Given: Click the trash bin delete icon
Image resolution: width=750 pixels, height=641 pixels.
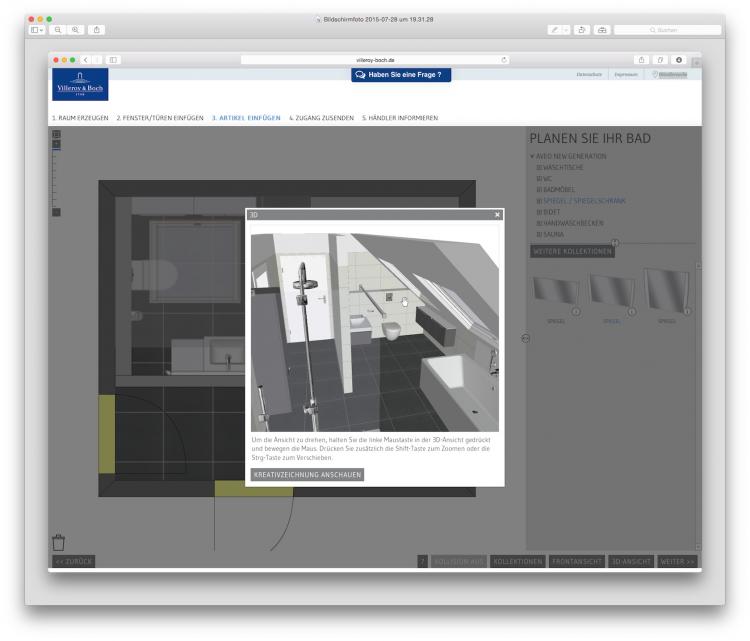Looking at the screenshot, I should [x=58, y=541].
